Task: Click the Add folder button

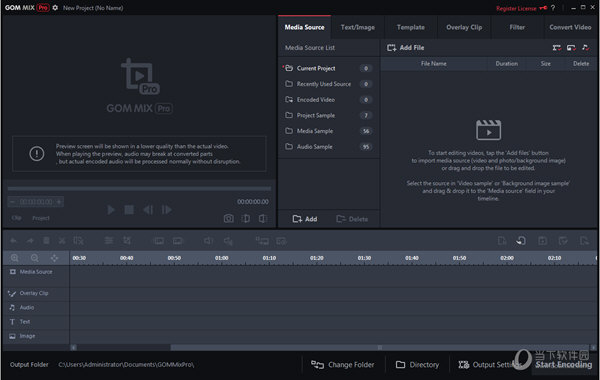Action: [x=305, y=219]
